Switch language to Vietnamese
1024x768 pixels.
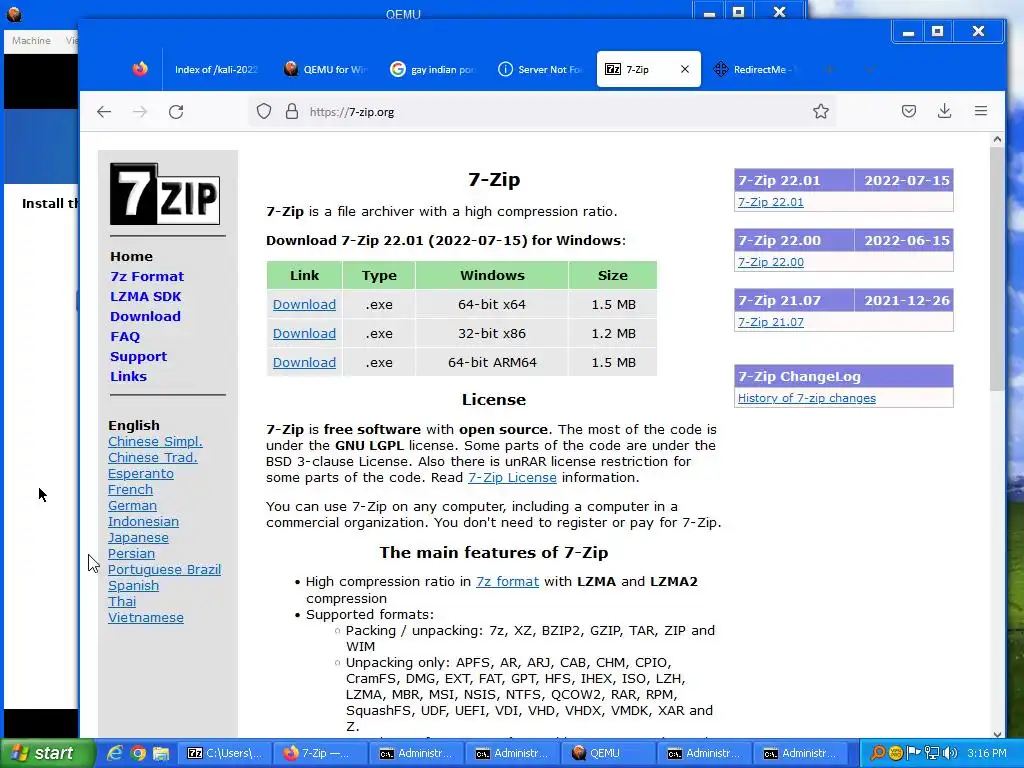[x=146, y=618]
